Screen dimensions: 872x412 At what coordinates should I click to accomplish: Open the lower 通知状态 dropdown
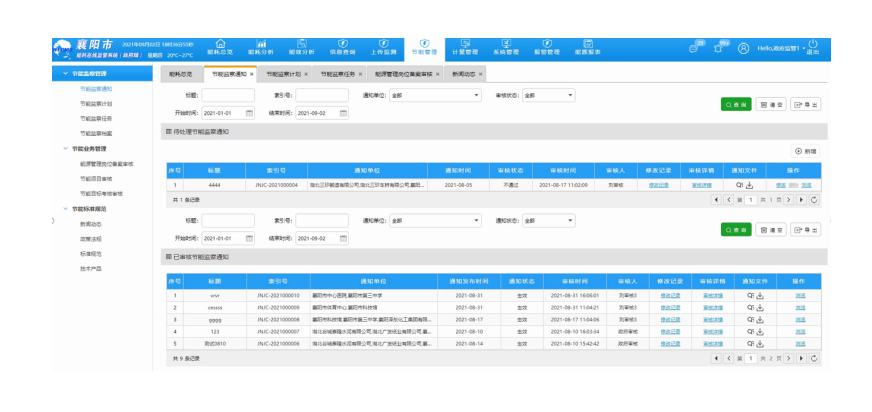click(548, 221)
